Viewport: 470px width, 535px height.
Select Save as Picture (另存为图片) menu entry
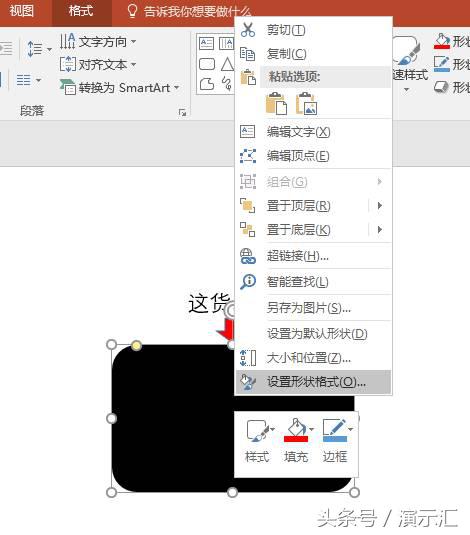(x=313, y=308)
